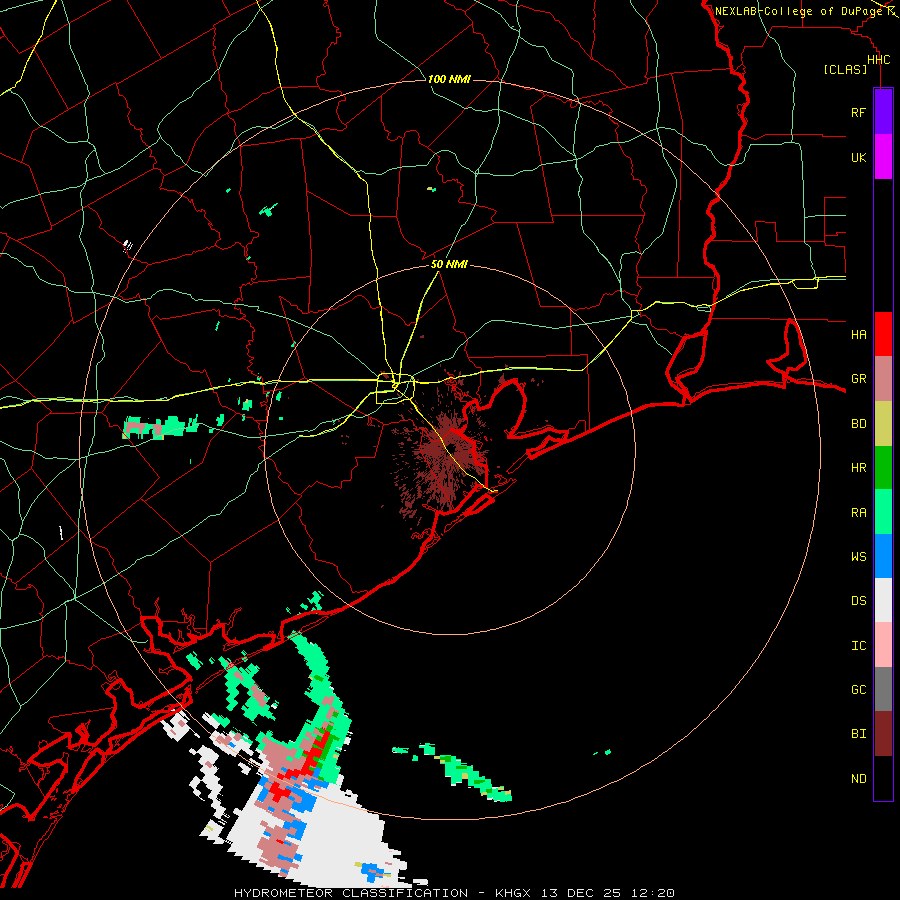Click the ND black legend swatch
Screen dimensions: 900x900
click(883, 778)
